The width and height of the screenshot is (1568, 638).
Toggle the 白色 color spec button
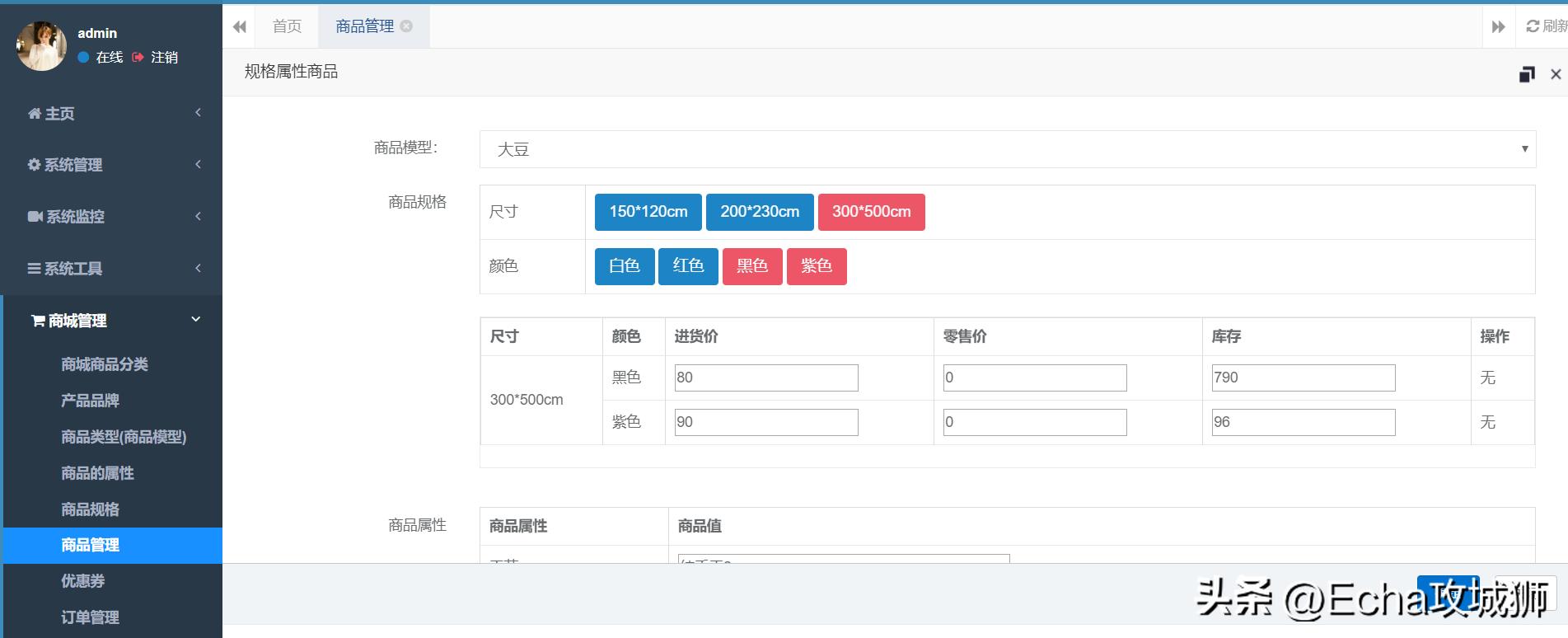[x=624, y=266]
